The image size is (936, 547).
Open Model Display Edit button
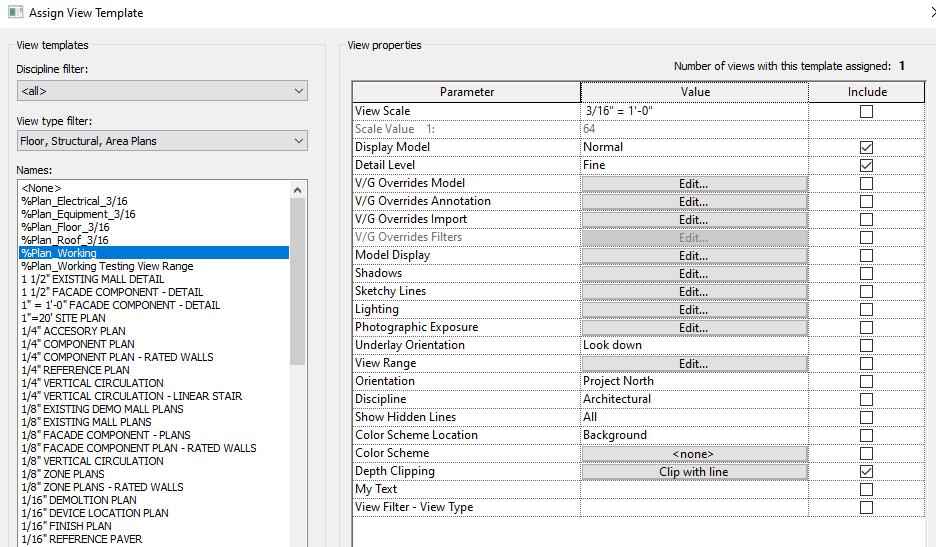point(694,256)
